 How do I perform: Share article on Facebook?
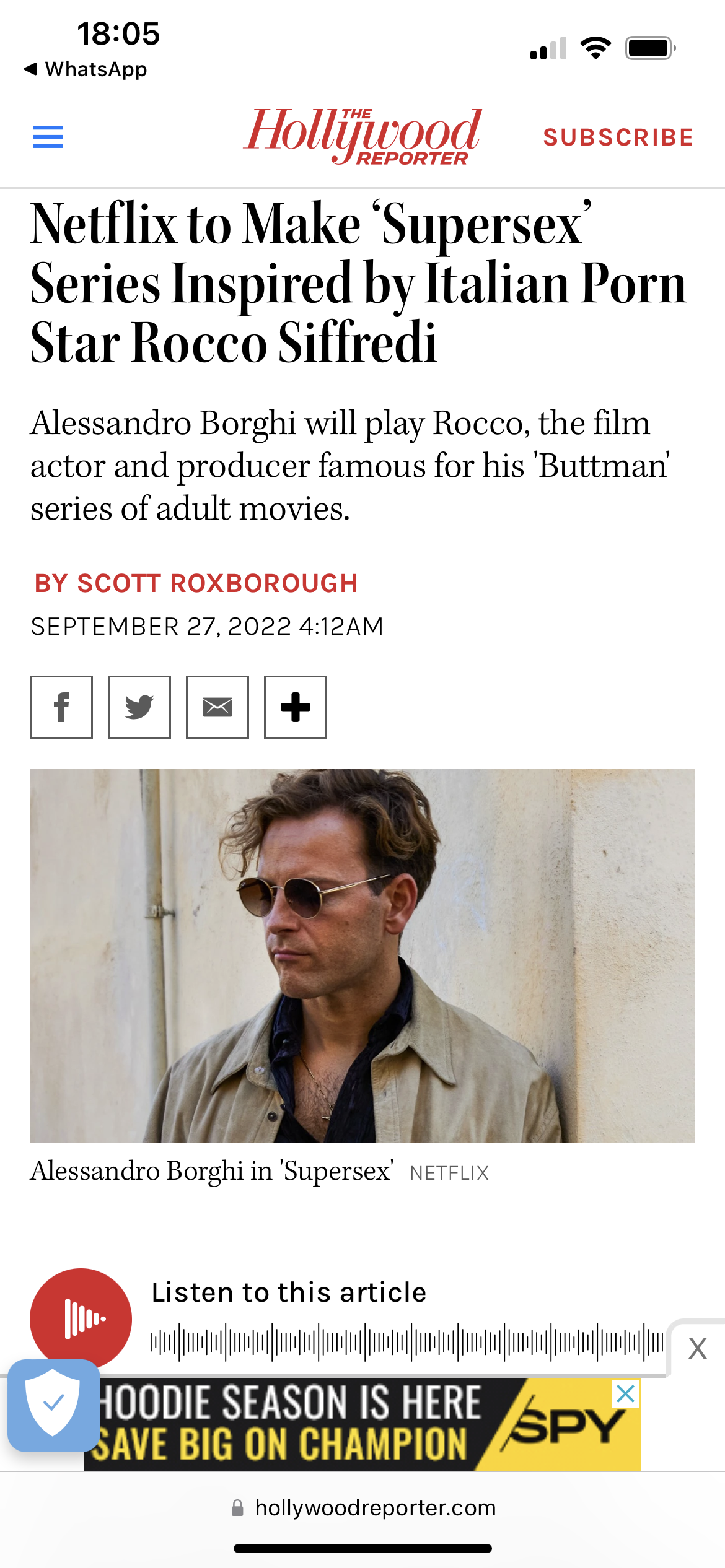pyautogui.click(x=61, y=707)
